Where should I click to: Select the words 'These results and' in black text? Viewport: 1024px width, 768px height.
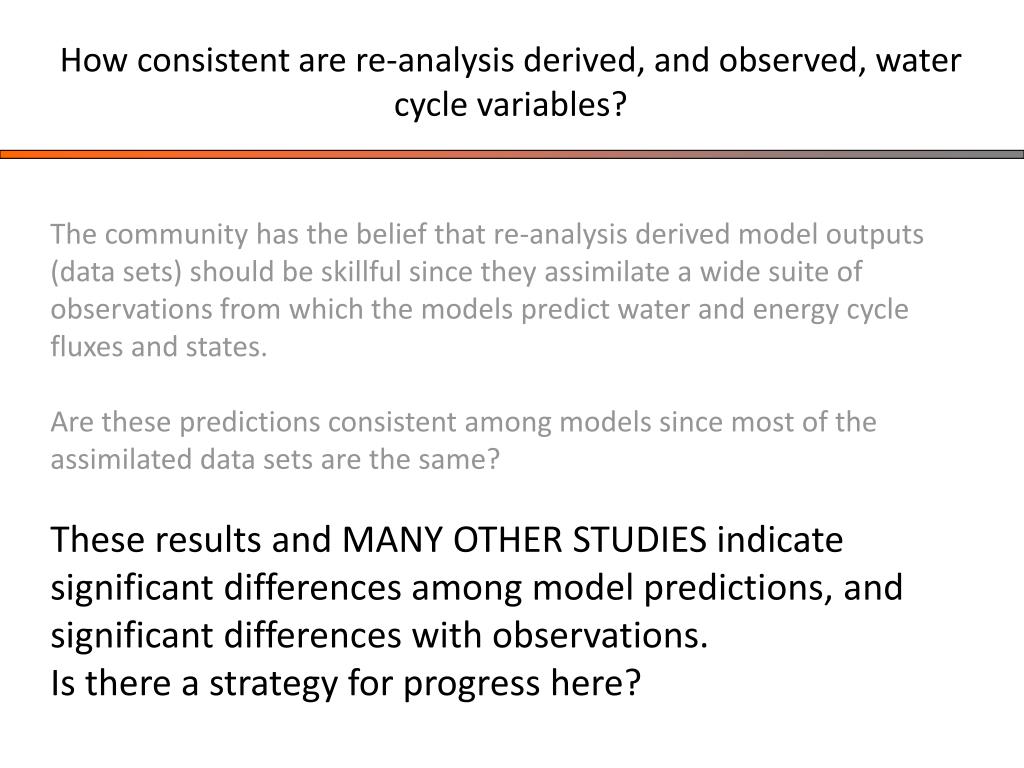point(191,540)
